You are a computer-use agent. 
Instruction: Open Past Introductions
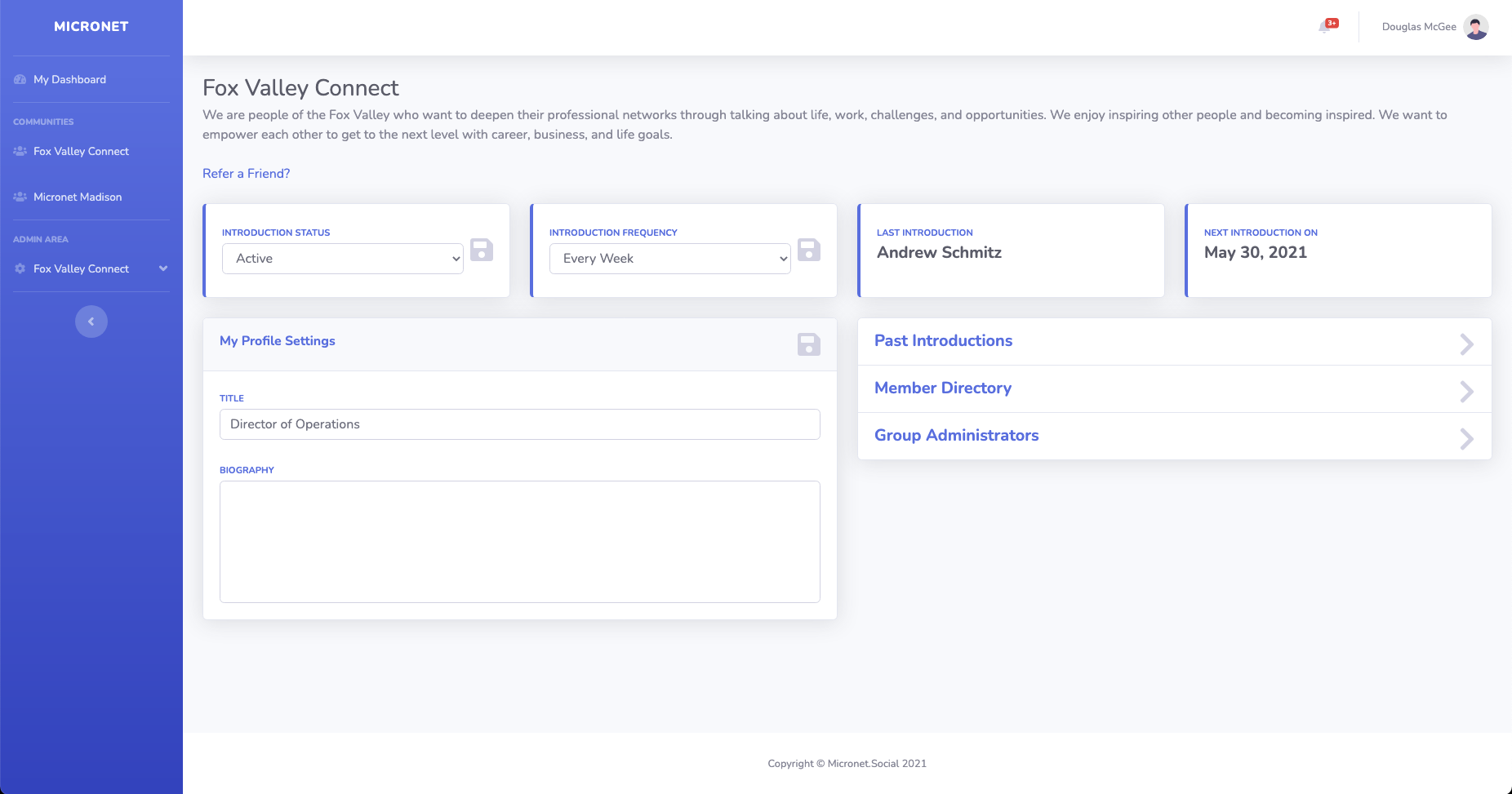(x=944, y=341)
